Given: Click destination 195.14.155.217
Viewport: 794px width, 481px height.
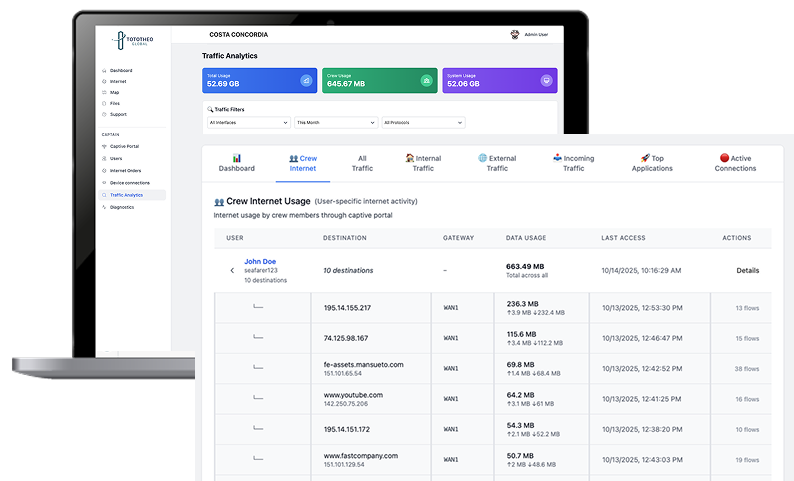Looking at the screenshot, I should click(347, 307).
